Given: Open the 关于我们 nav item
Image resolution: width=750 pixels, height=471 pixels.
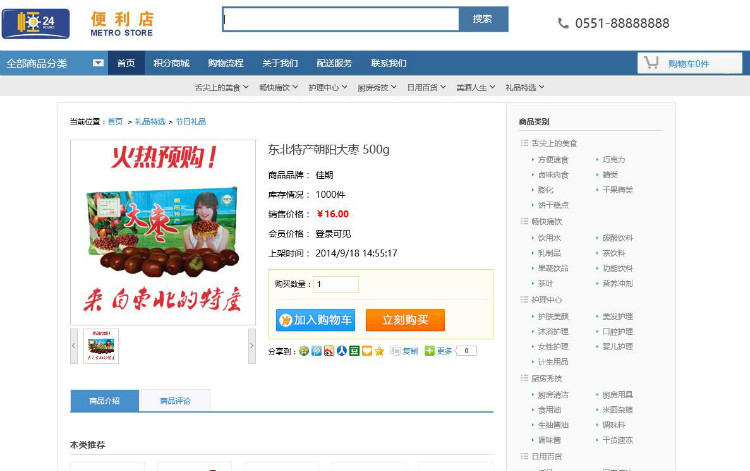Looking at the screenshot, I should tap(280, 63).
